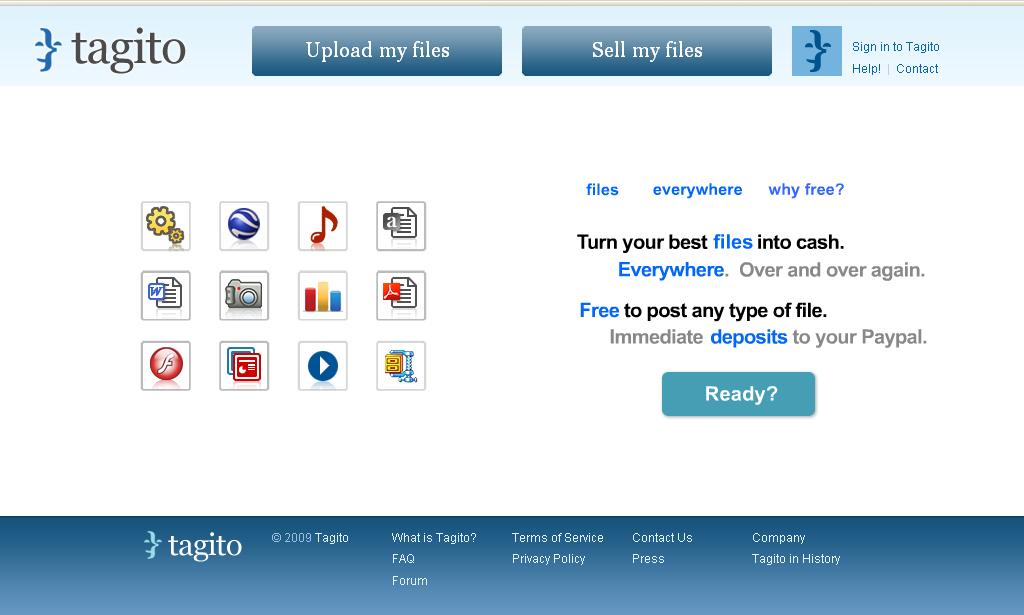
Task: Open the Company footer link
Action: tap(778, 537)
